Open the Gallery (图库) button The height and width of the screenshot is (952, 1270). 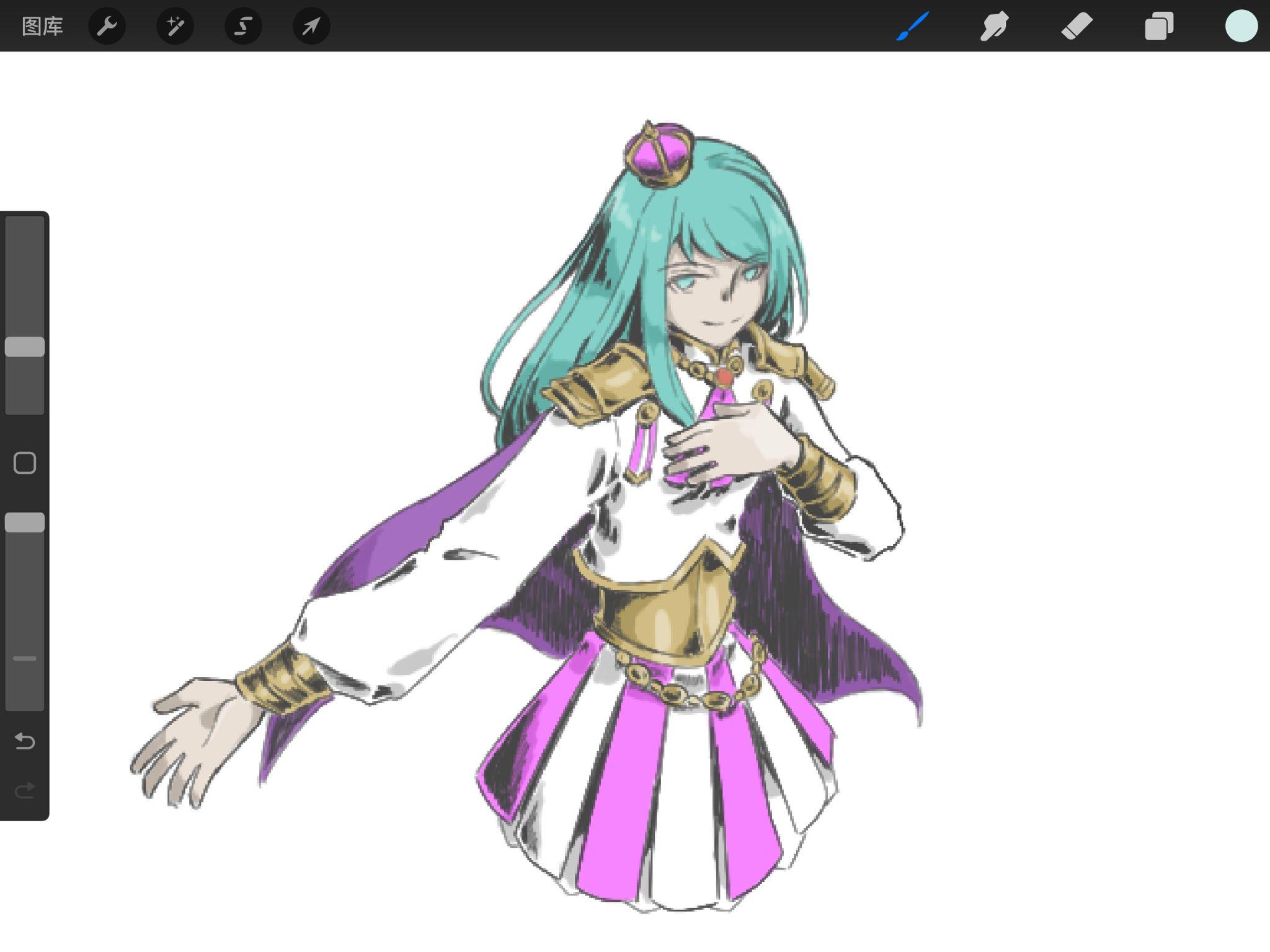pyautogui.click(x=42, y=27)
